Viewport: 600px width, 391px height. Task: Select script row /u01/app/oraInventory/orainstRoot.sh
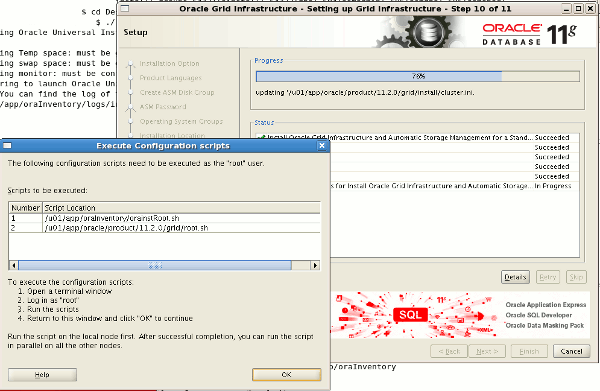coord(164,218)
